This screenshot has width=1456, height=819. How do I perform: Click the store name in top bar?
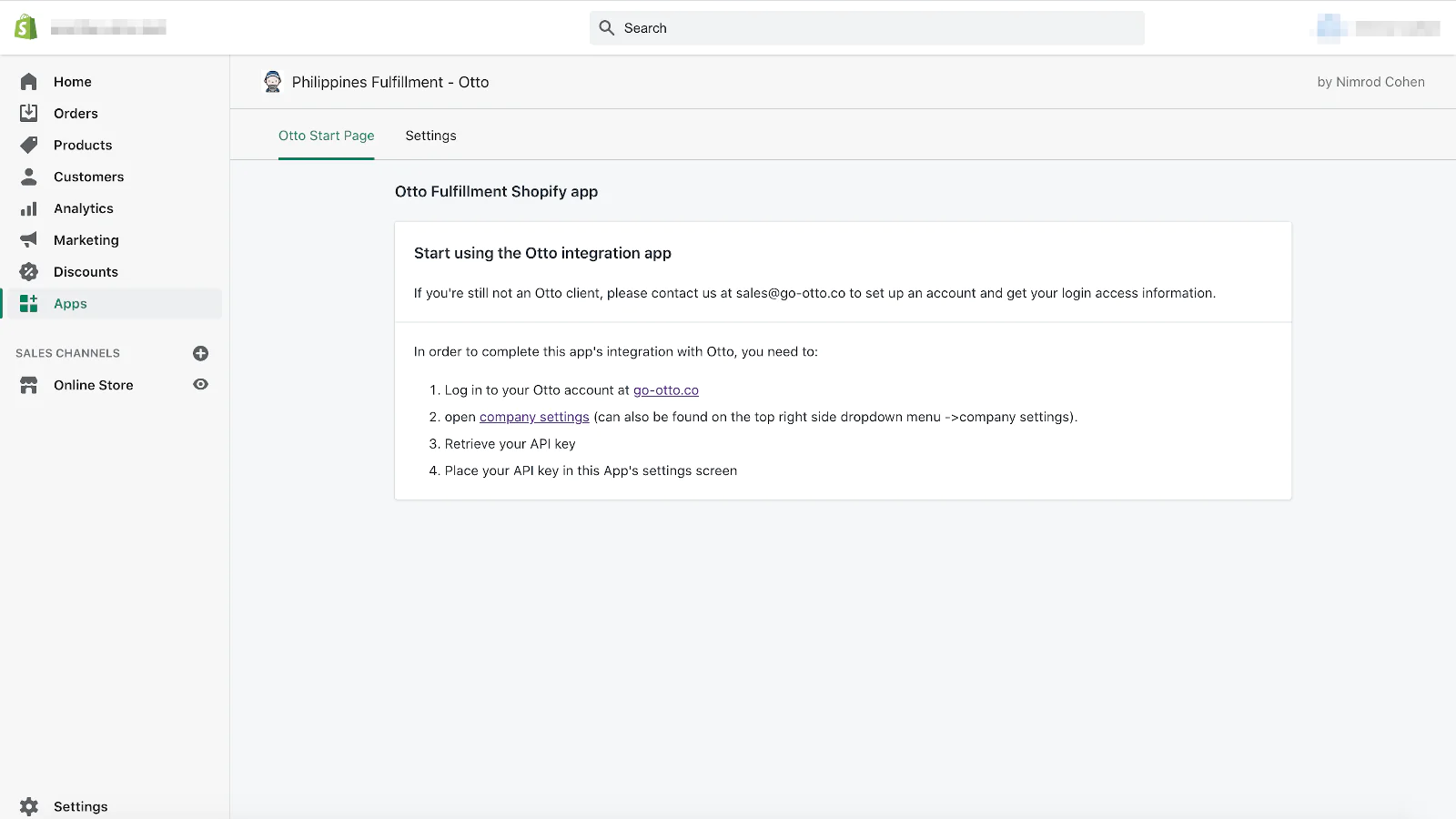(108, 28)
